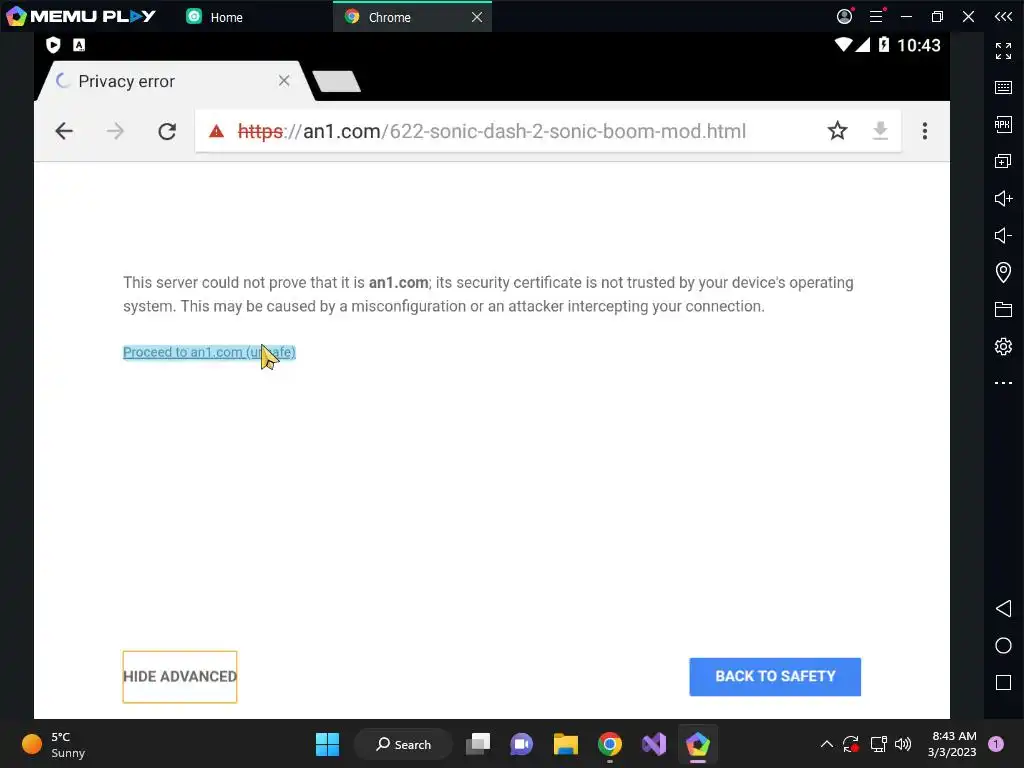This screenshot has height=768, width=1024.
Task: Open MEmu keyboard mapping tool
Action: [1003, 88]
